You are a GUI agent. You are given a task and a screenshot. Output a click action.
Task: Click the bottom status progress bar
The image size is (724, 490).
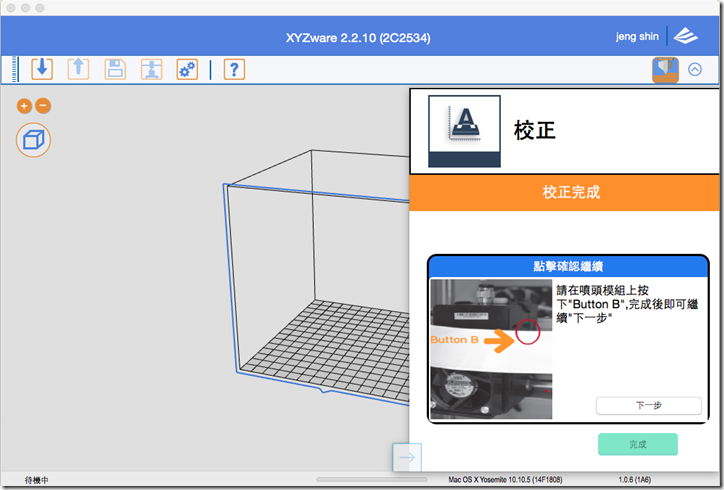tap(372, 479)
